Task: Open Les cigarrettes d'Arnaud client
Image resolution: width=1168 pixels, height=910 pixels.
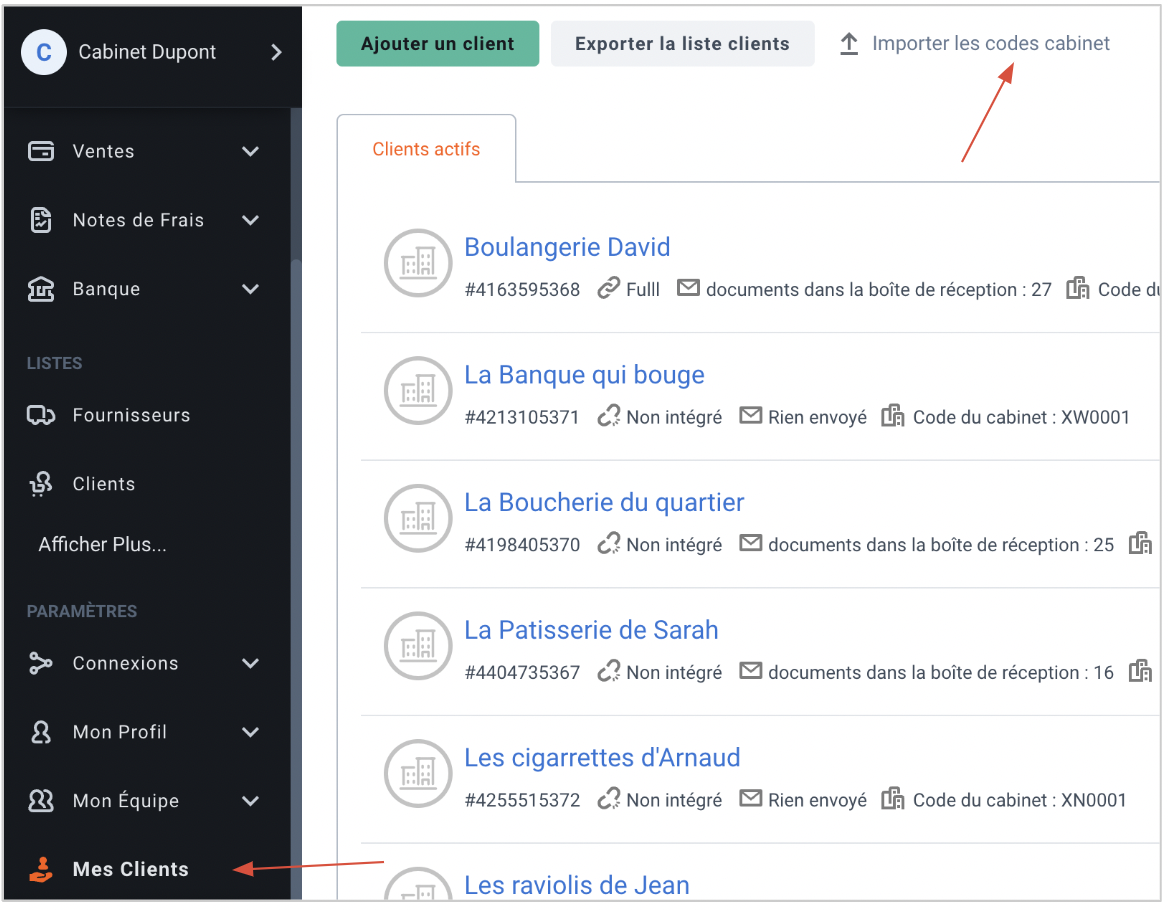Action: point(602,757)
